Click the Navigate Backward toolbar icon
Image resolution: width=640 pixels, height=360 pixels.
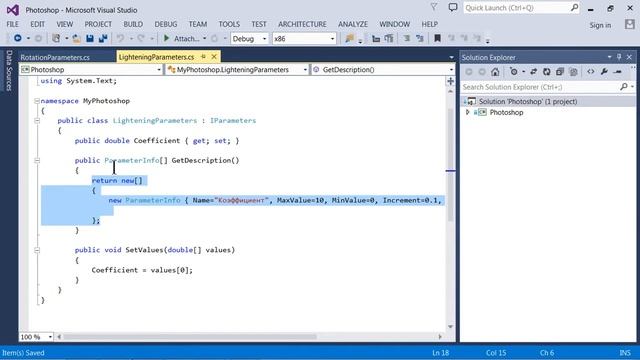coord(18,38)
